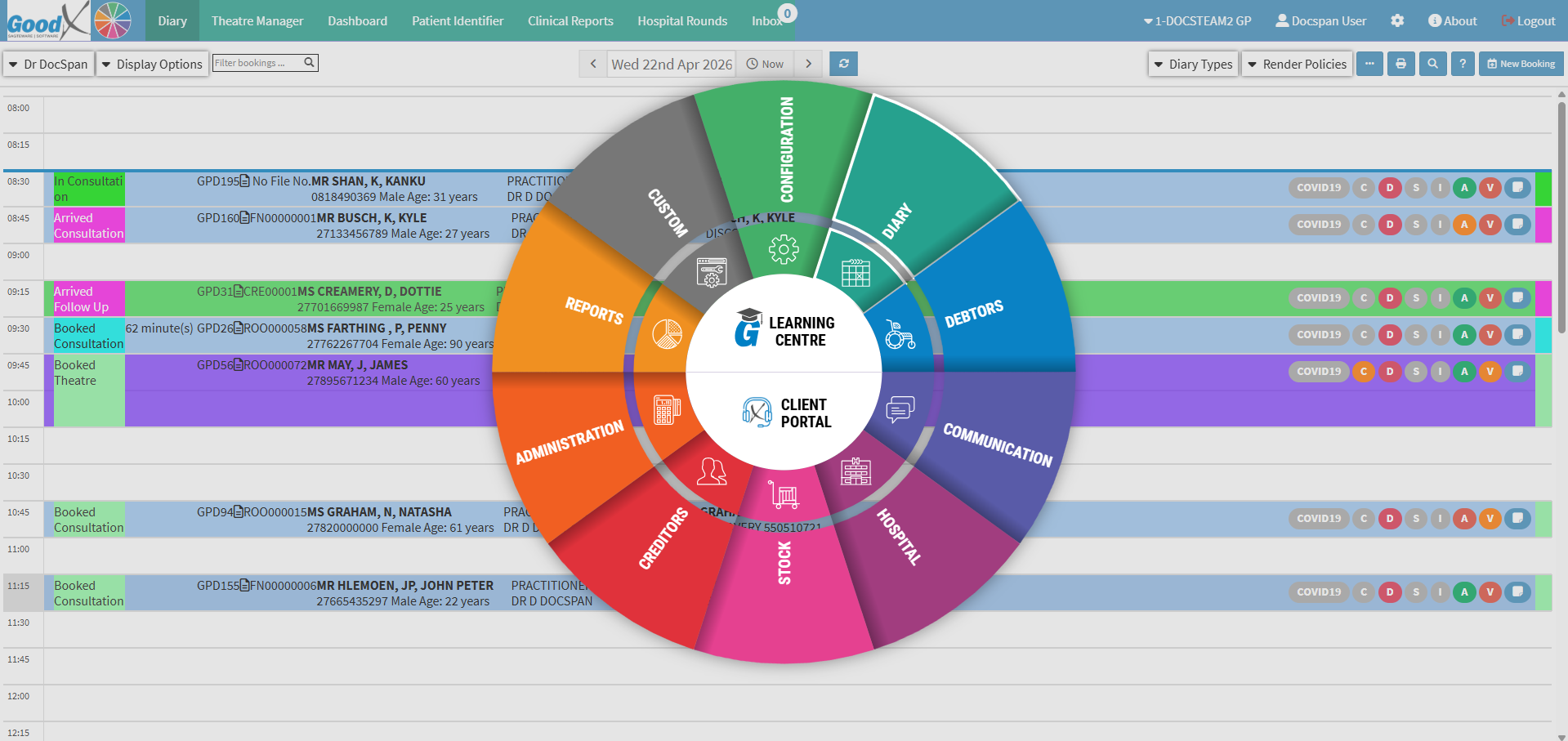Screen dimensions: 1568x741
Task: Toggle the C indicator on the James May row
Action: click(x=1364, y=372)
